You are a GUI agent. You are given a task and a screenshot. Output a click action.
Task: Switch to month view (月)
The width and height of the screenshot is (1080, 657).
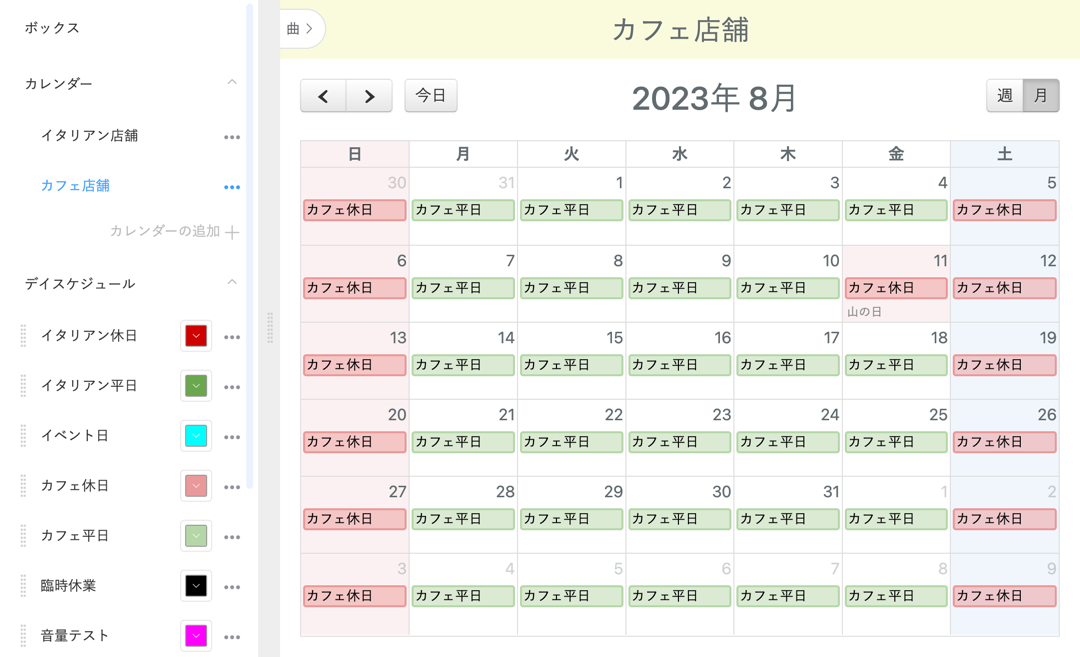coord(1041,96)
